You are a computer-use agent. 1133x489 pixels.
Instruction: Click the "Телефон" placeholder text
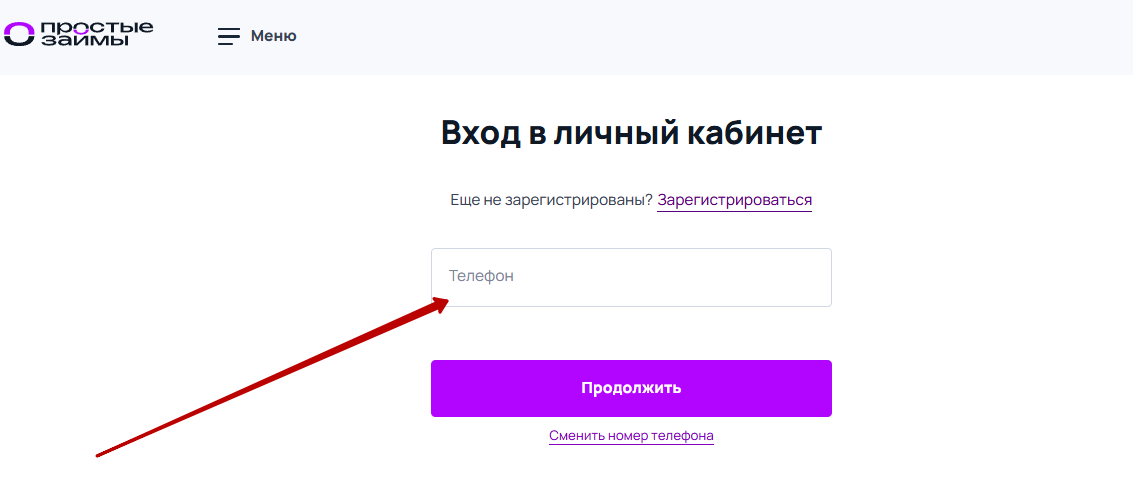[x=481, y=276]
